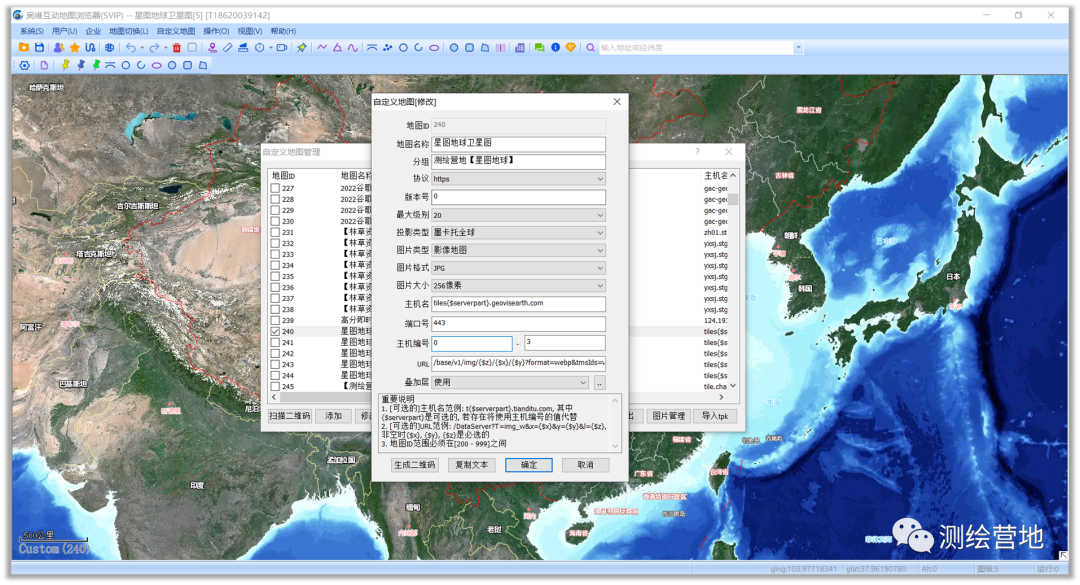
Task: Expand the address search box dropdown arrow
Action: click(798, 48)
